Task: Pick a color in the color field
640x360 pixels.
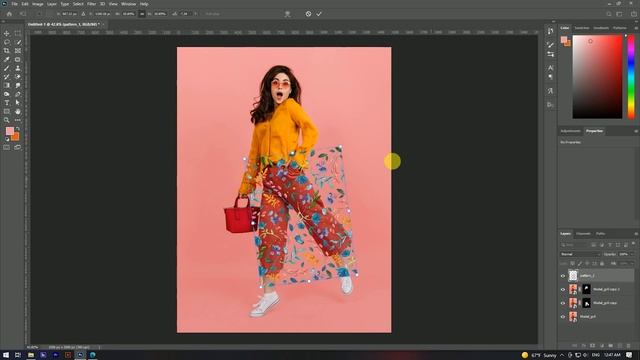Action: pyautogui.click(x=598, y=77)
